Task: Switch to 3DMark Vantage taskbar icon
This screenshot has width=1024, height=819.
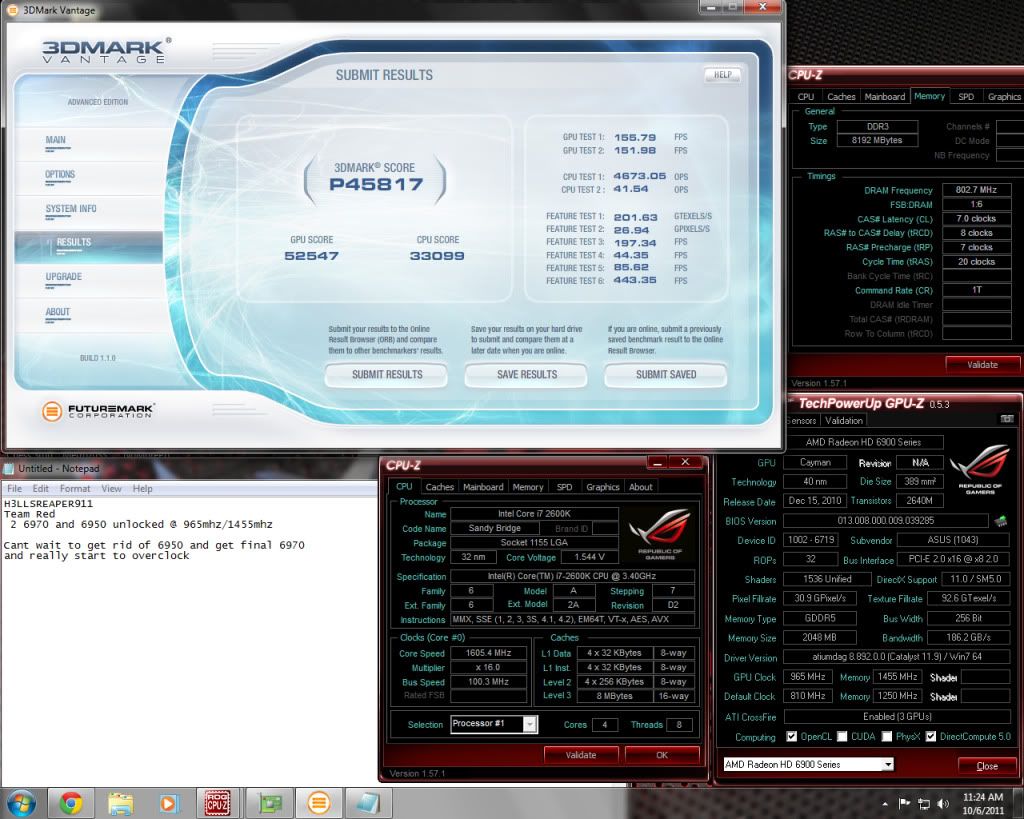Action: point(319,803)
